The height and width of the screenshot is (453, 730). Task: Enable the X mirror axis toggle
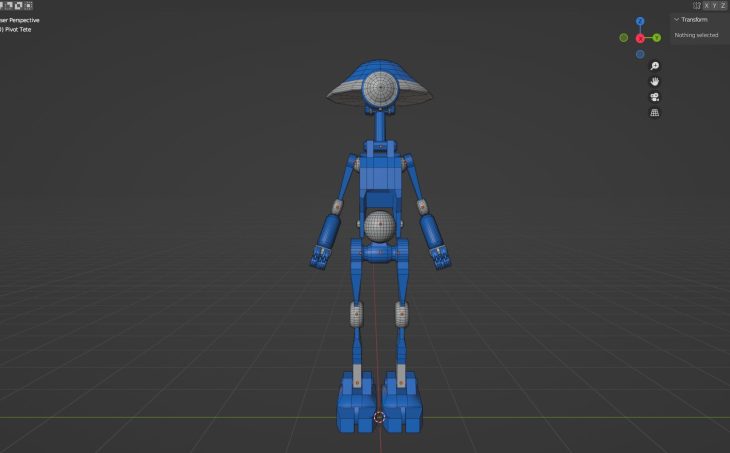click(706, 5)
